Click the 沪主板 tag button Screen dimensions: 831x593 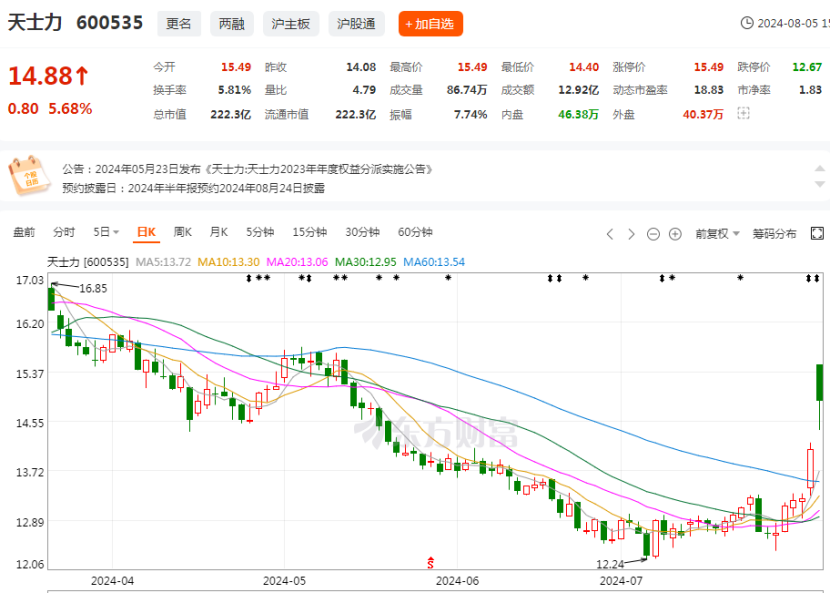(291, 24)
